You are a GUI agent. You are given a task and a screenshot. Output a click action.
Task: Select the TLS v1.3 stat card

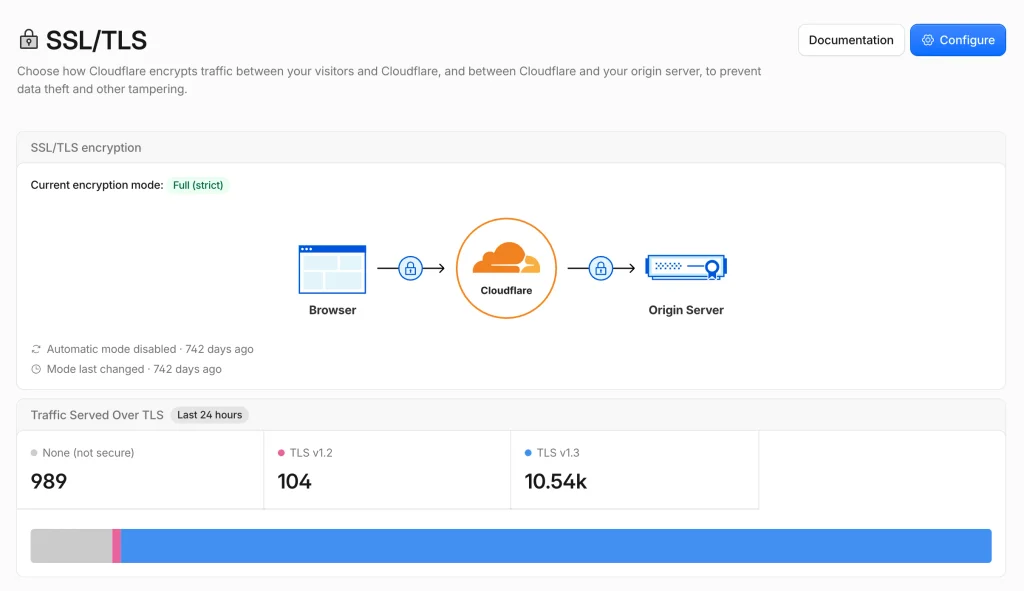tap(635, 470)
